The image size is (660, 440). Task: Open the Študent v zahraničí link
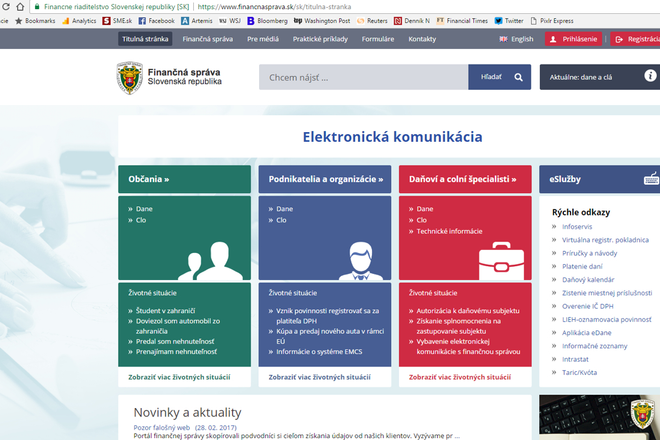click(x=165, y=311)
